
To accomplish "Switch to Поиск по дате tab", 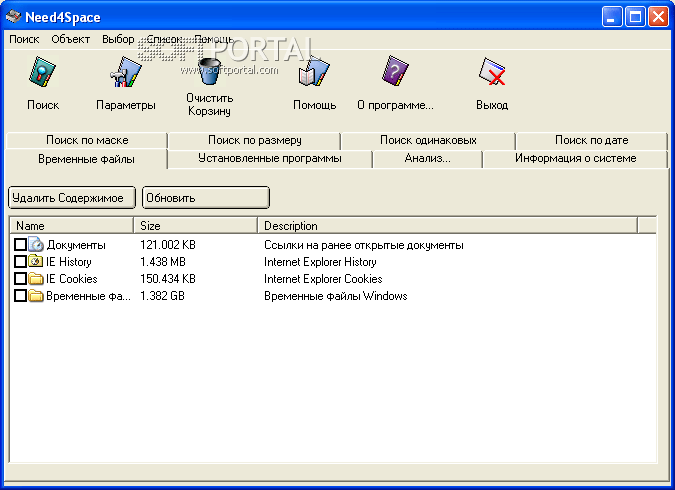I will (x=591, y=140).
